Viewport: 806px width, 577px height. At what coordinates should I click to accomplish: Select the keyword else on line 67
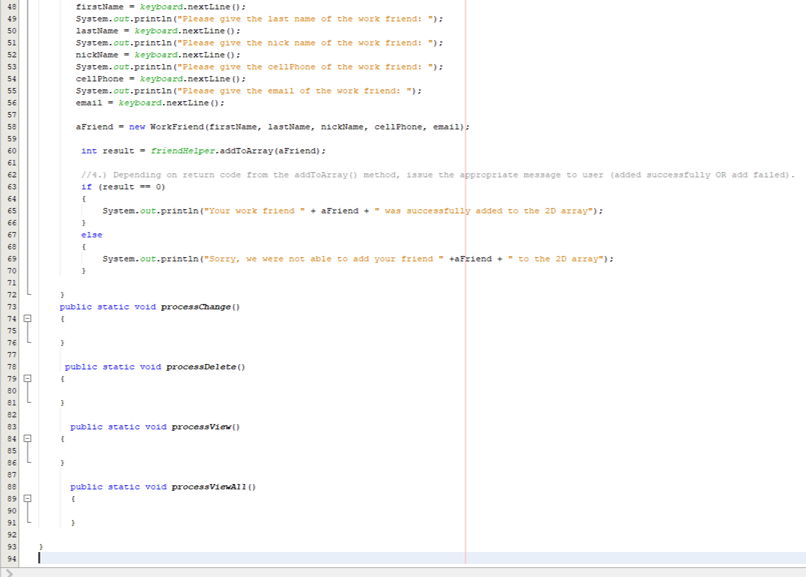tap(93, 234)
